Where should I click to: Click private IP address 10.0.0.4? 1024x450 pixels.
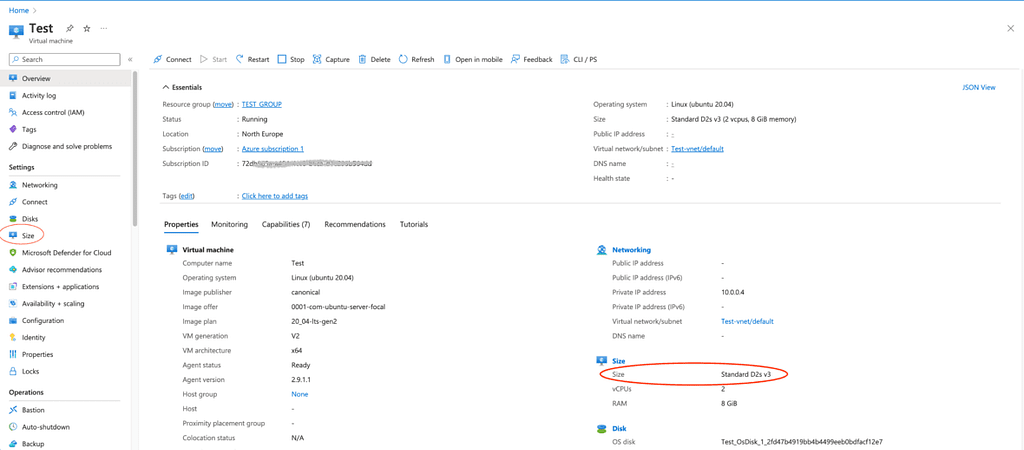pos(734,292)
